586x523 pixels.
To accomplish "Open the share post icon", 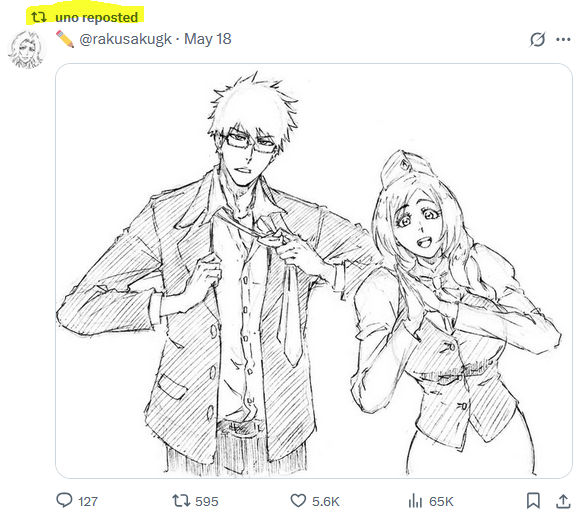I will coord(563,501).
